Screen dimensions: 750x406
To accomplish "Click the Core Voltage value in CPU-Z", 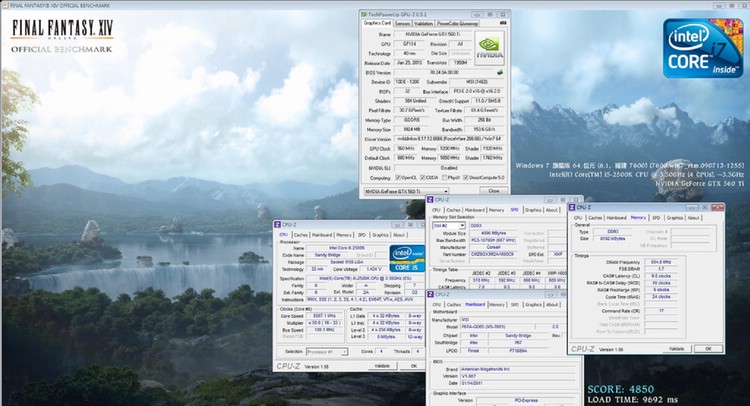I will coord(374,269).
